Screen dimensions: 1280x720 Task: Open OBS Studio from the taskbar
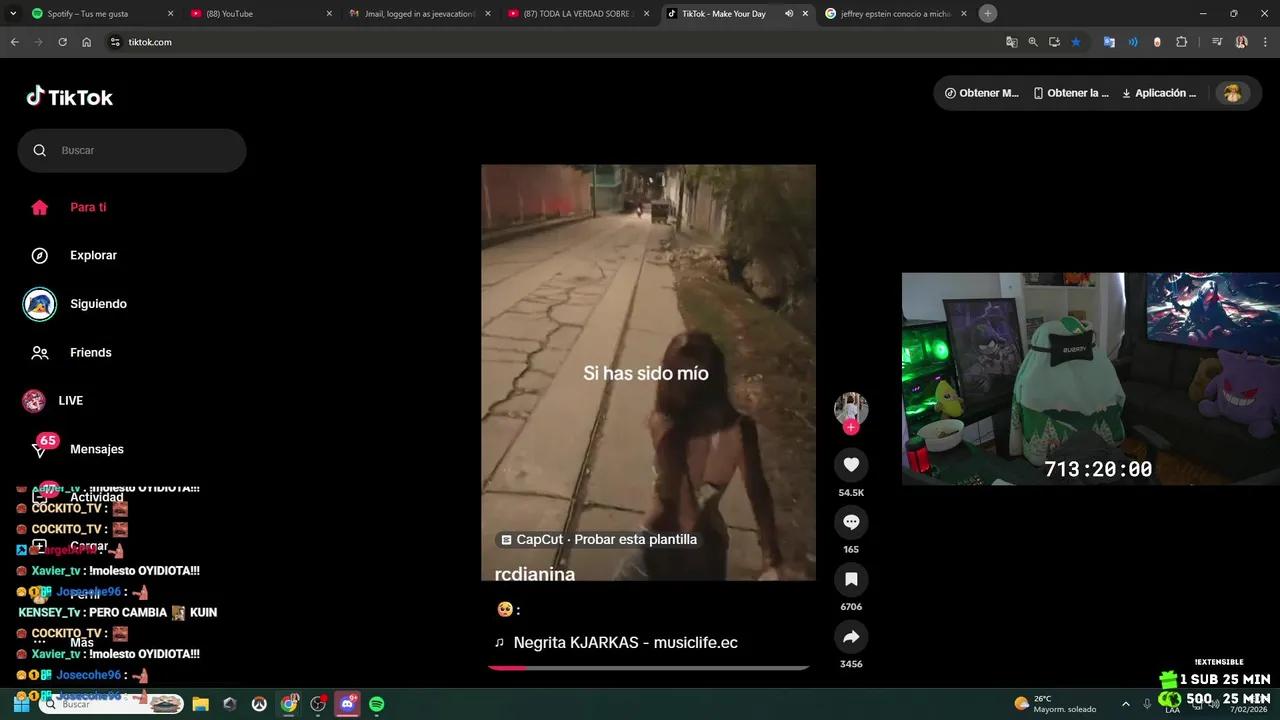click(318, 704)
